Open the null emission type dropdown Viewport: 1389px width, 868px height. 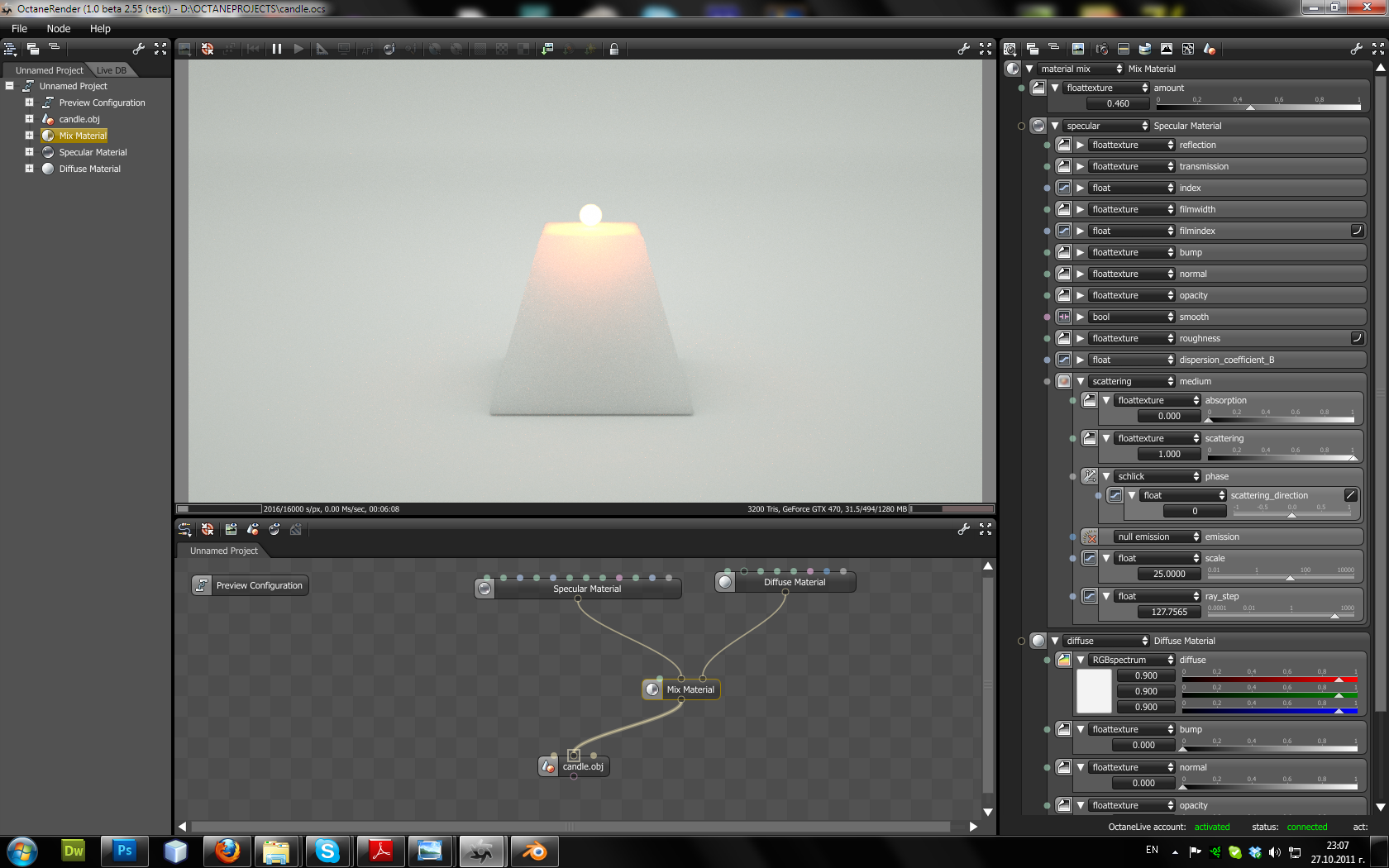click(x=1157, y=537)
